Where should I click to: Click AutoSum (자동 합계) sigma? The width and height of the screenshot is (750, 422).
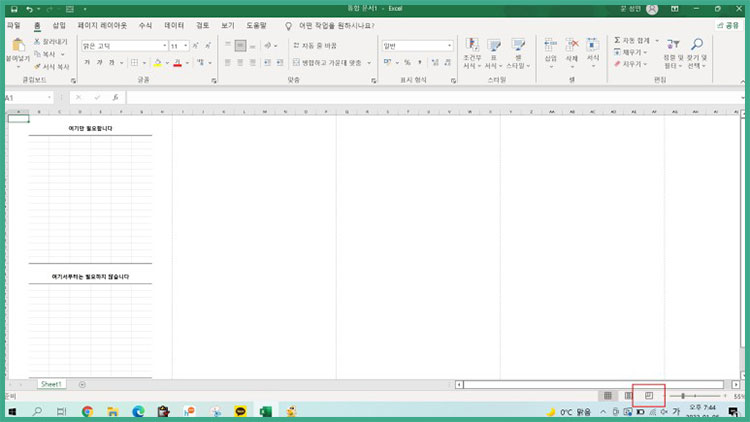pyautogui.click(x=632, y=41)
